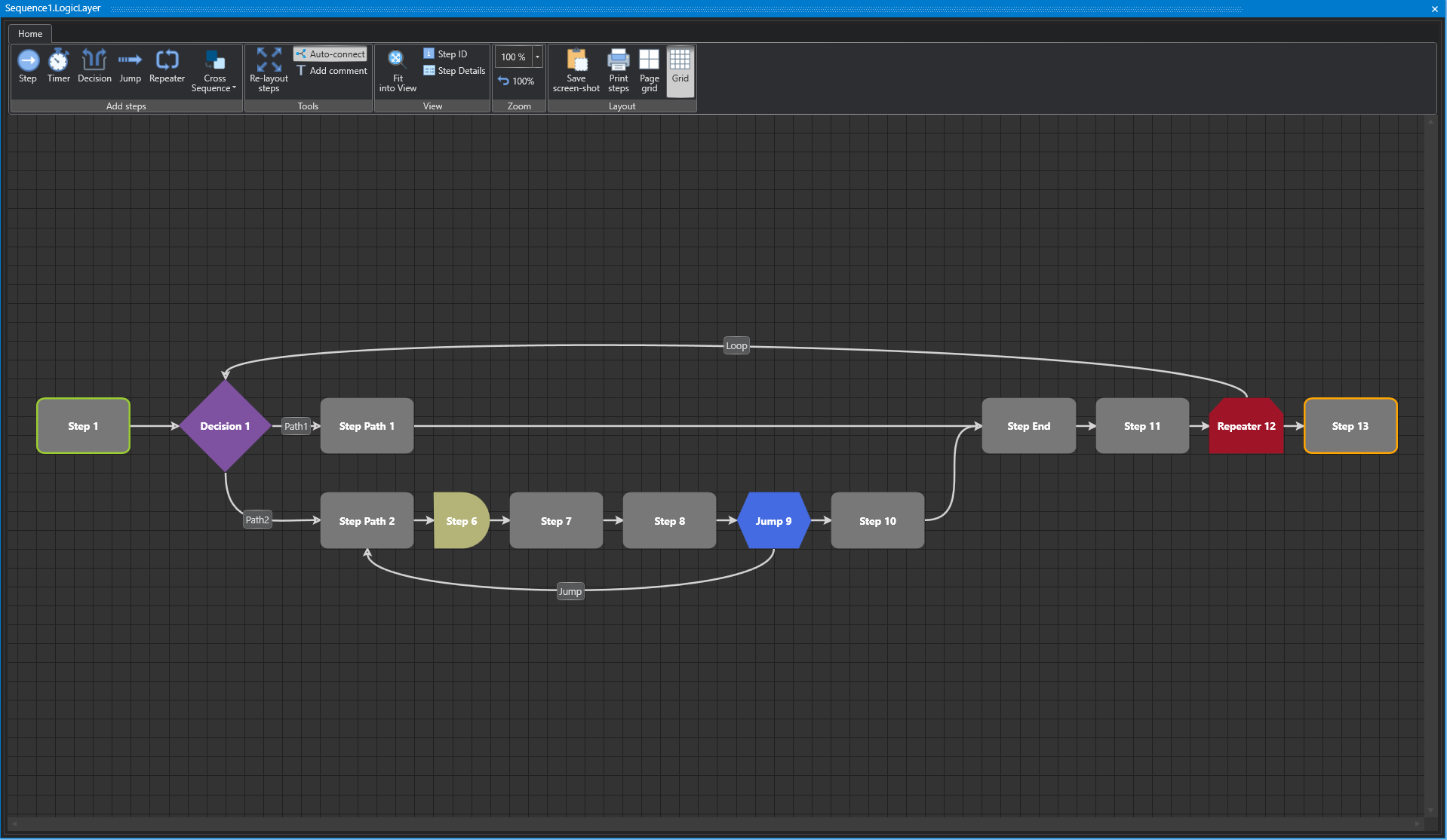Reset zoom to 100%
The width and height of the screenshot is (1447, 840).
(516, 81)
